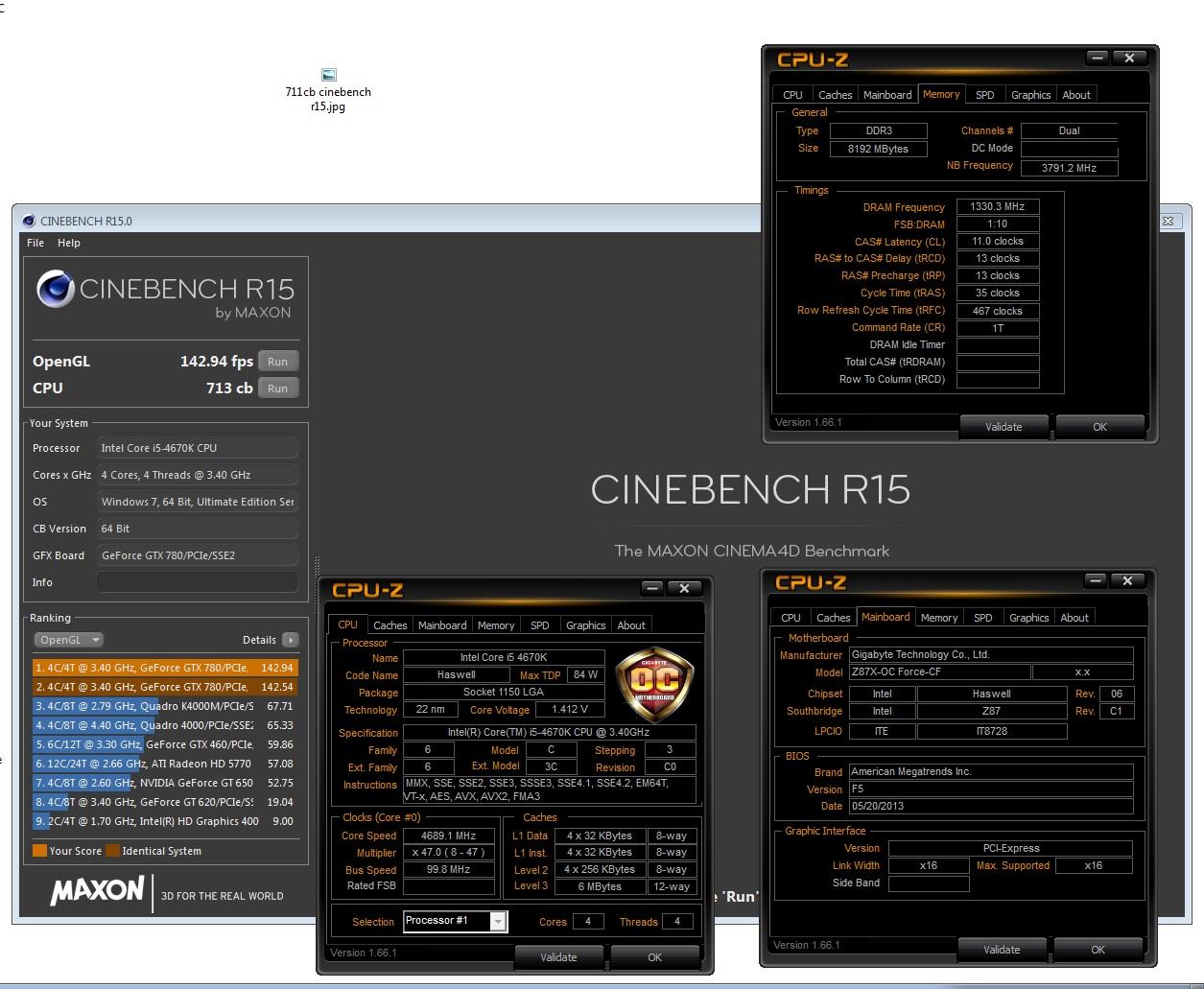Screen dimensions: 1204x989
Task: Click OK in CPU-Z CPU window
Action: 654,957
